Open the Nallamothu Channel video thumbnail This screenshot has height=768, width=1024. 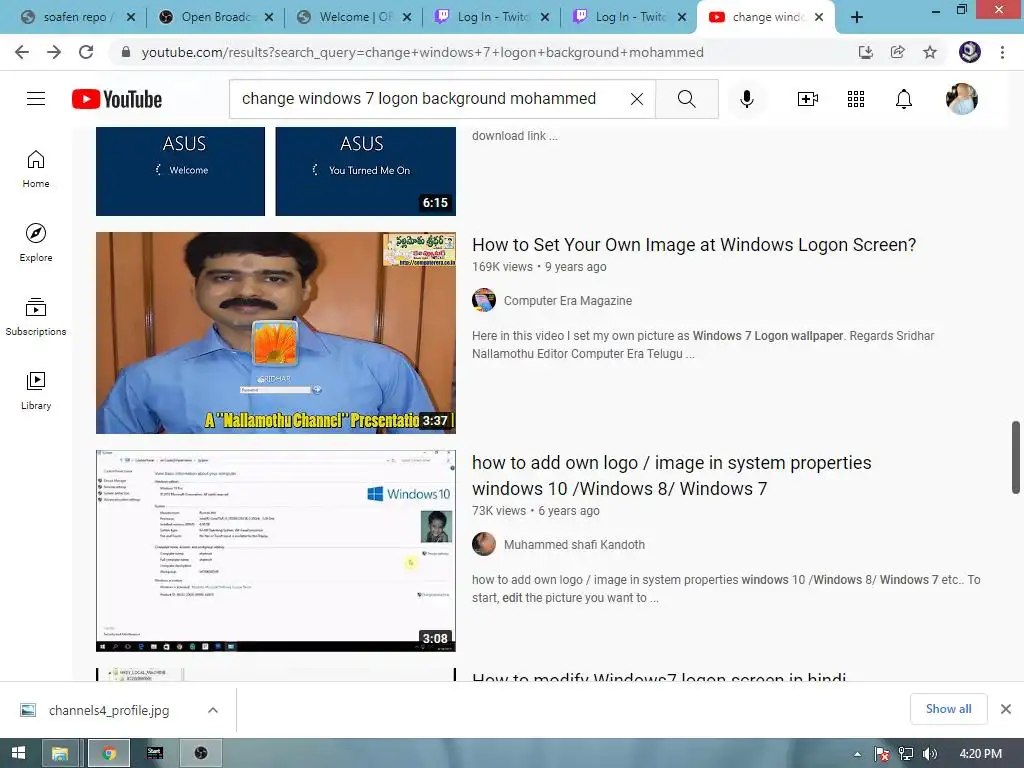(x=276, y=332)
